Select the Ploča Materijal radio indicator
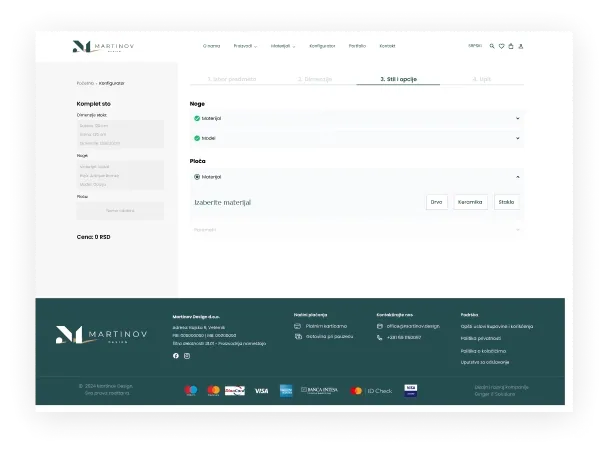Image resolution: width=609 pixels, height=452 pixels. (197, 177)
